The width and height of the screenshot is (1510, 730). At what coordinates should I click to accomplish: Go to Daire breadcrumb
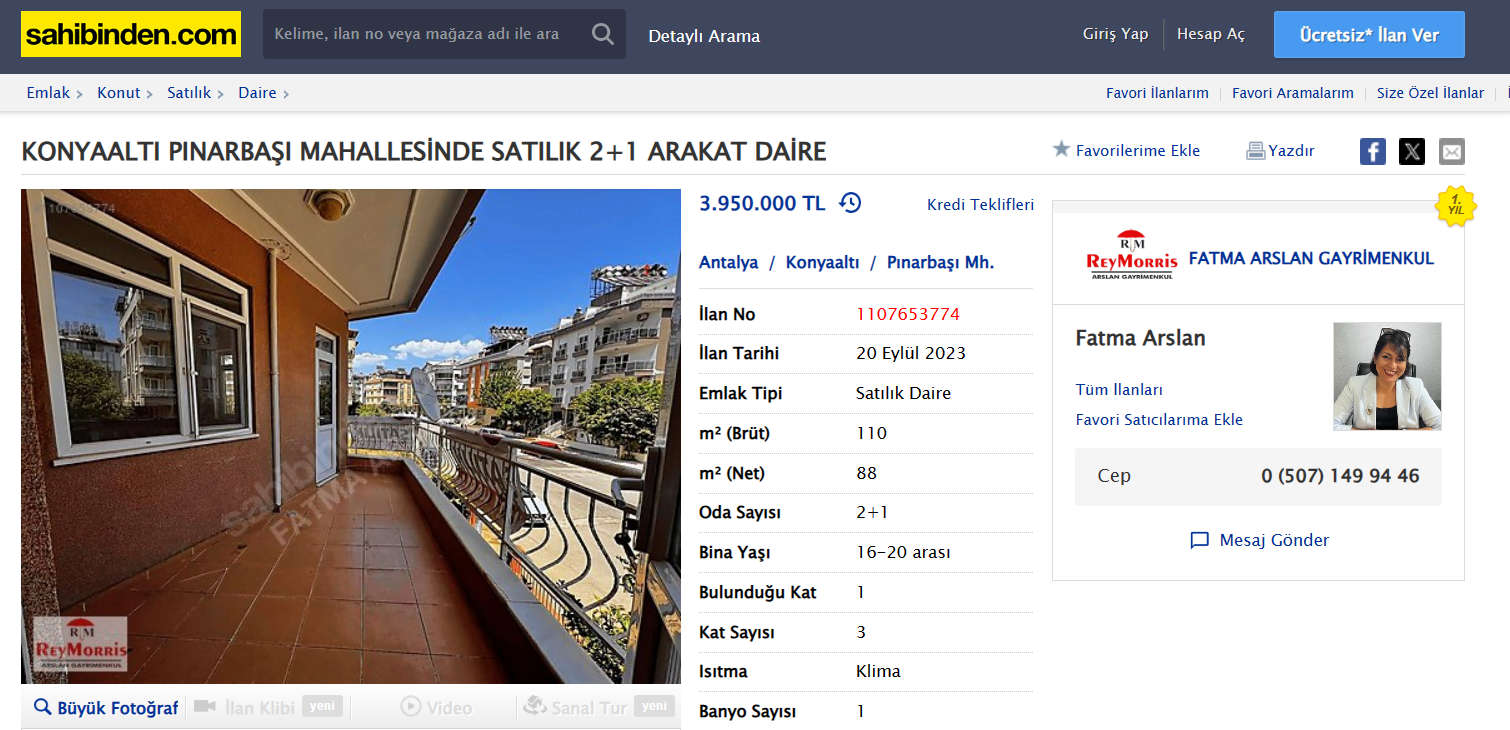click(x=257, y=93)
